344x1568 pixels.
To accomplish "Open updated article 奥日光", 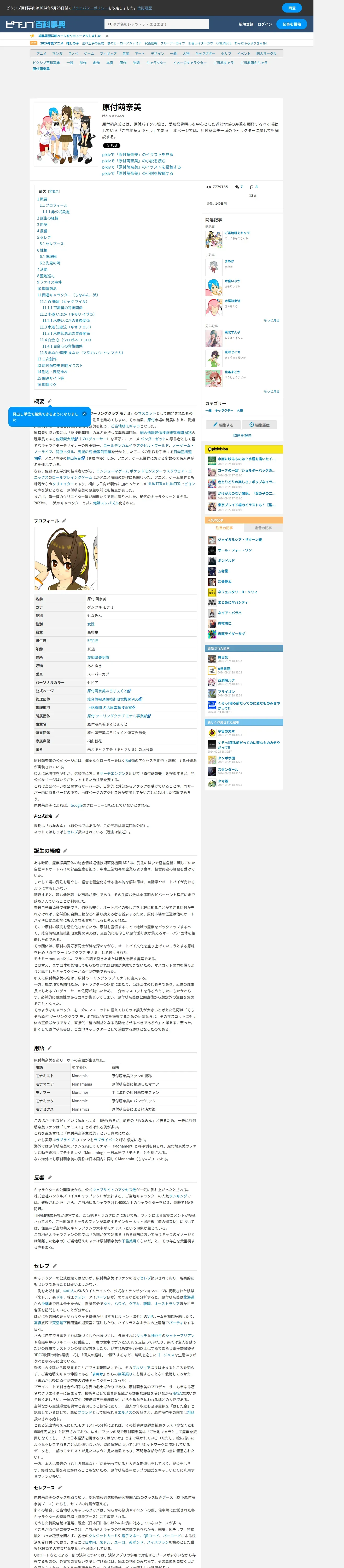I will point(223,658).
